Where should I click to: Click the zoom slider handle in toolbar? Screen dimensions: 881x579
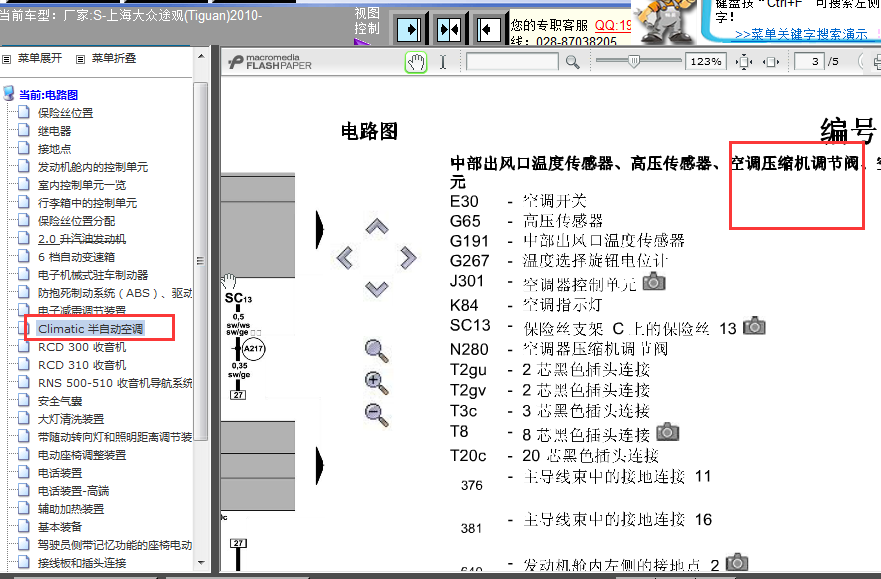(634, 61)
